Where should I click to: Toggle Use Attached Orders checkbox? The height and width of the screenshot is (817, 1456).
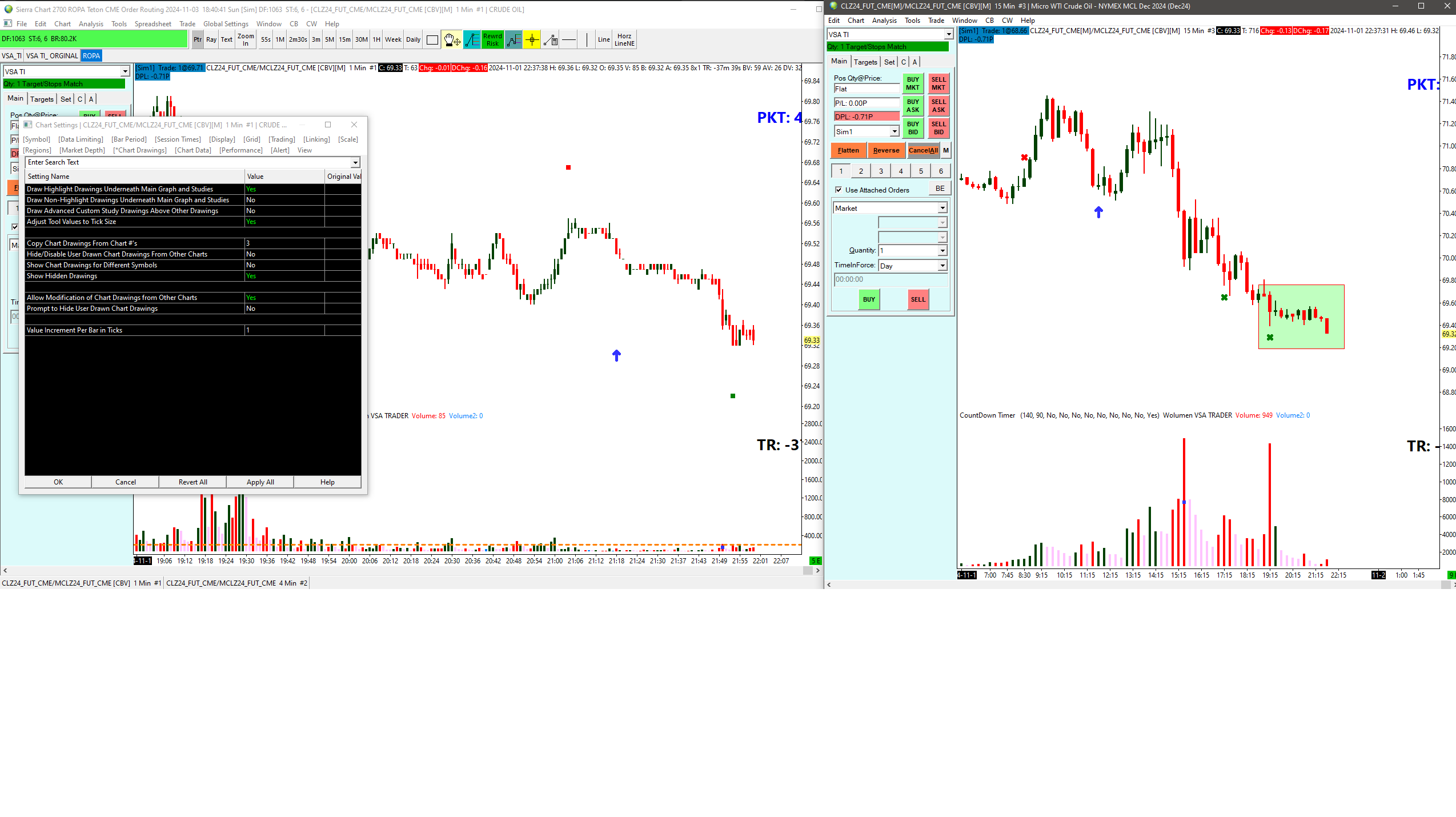pos(839,190)
